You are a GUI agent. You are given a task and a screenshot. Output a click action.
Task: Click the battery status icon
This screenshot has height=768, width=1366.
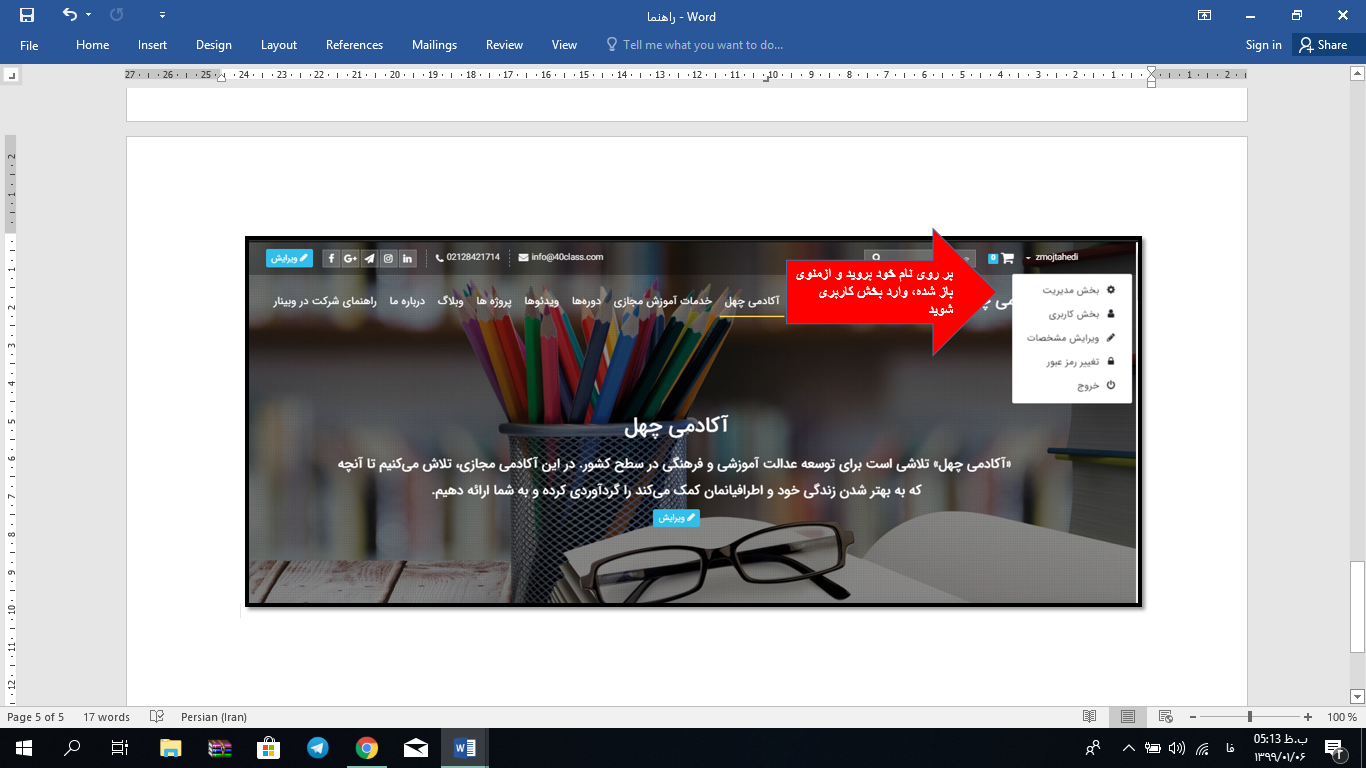tap(1152, 748)
